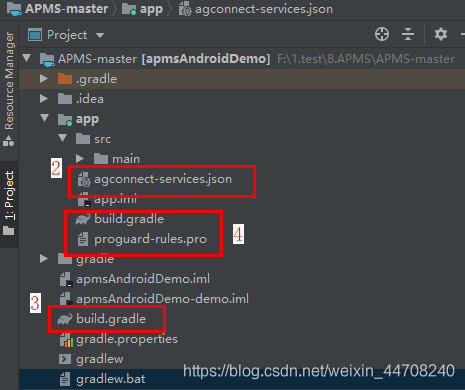
Task: Select the main folder
Action: click(x=242, y=159)
